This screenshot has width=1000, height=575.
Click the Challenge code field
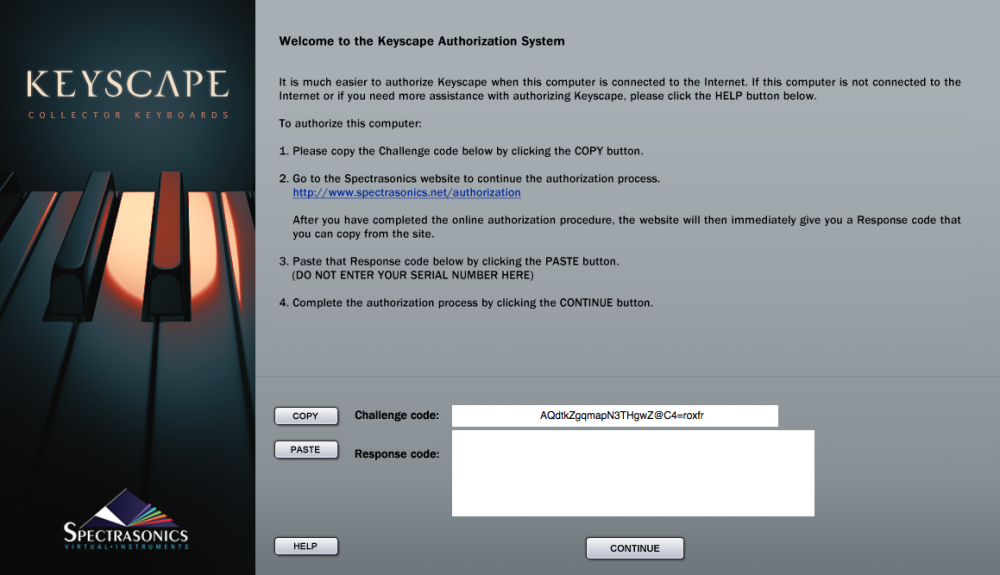pos(615,416)
